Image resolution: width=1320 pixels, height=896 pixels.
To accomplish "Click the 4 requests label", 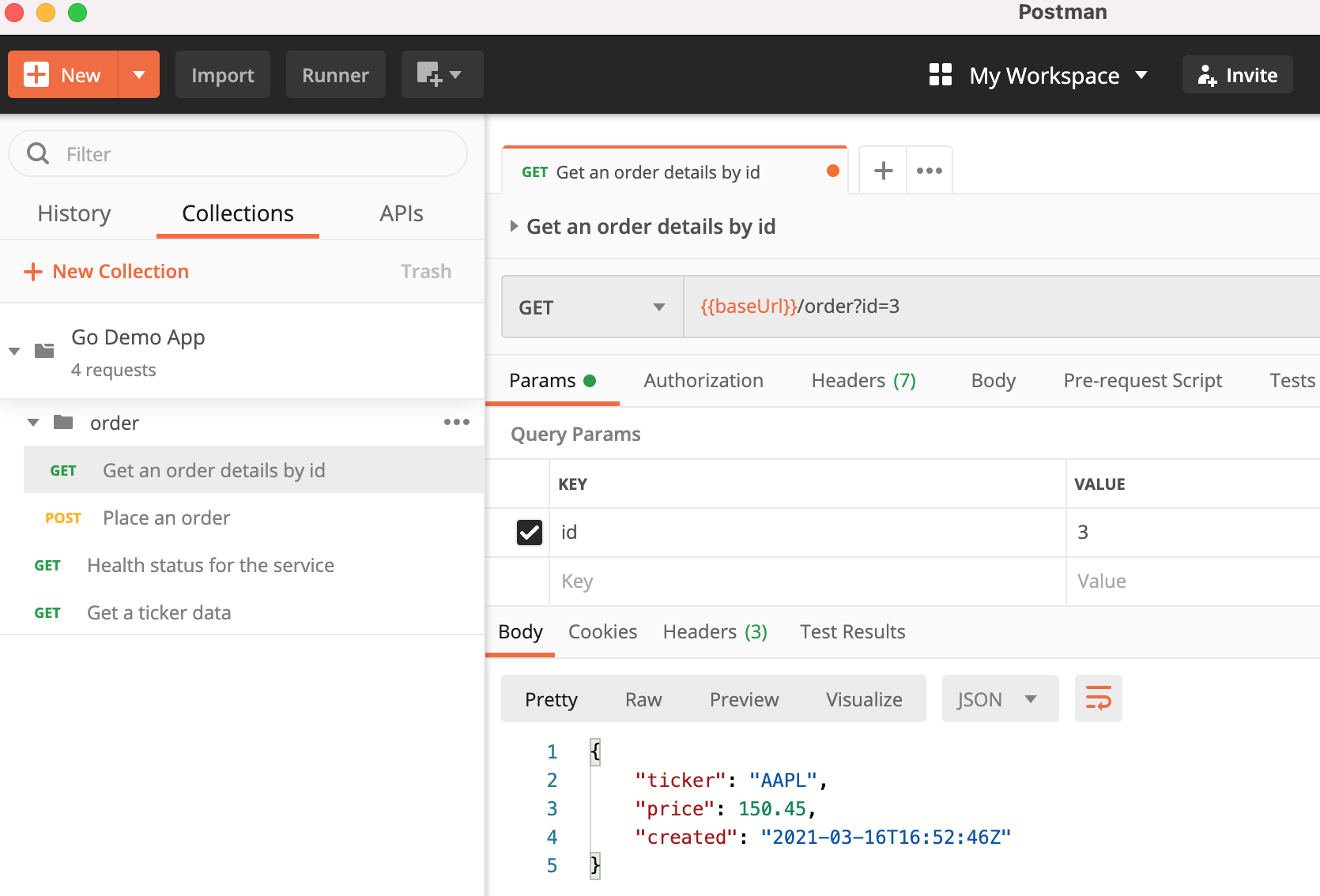I will 113,370.
